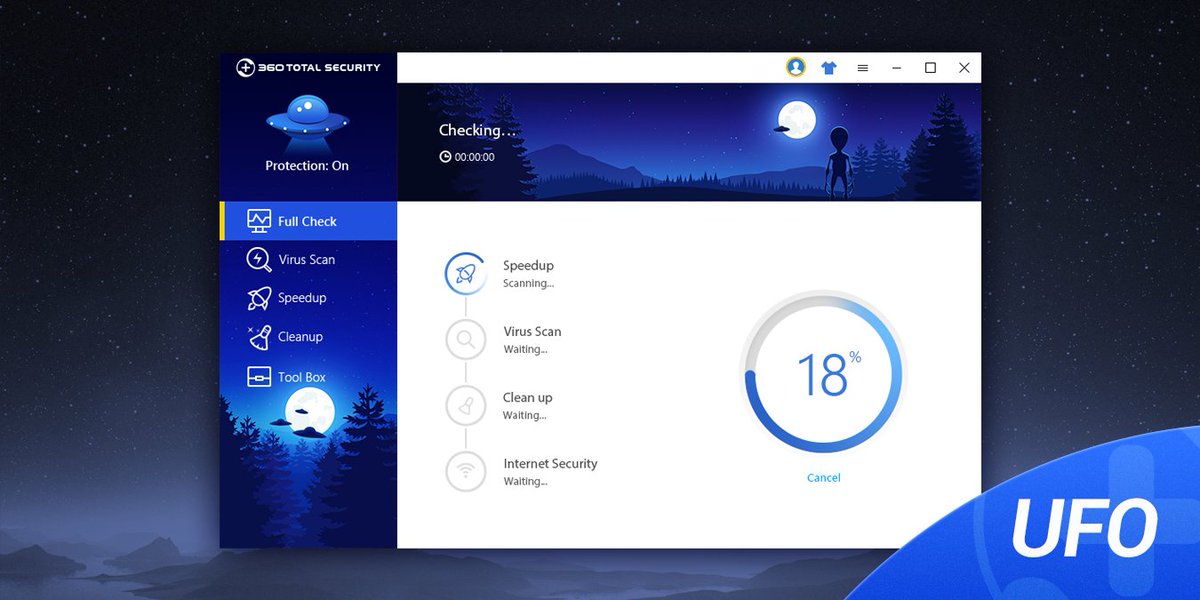Click the Clean up broom step icon
Viewport: 1200px width, 600px height.
[466, 405]
